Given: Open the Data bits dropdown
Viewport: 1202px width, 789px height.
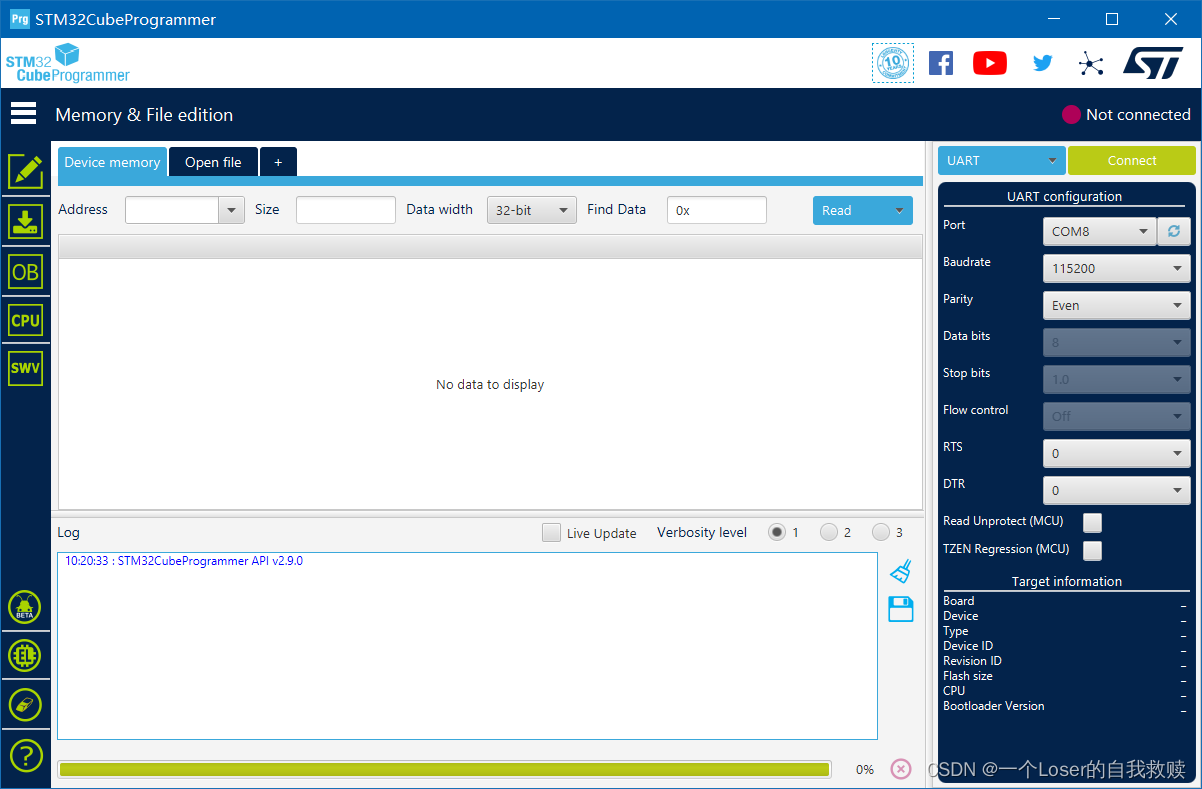Looking at the screenshot, I should [1117, 342].
